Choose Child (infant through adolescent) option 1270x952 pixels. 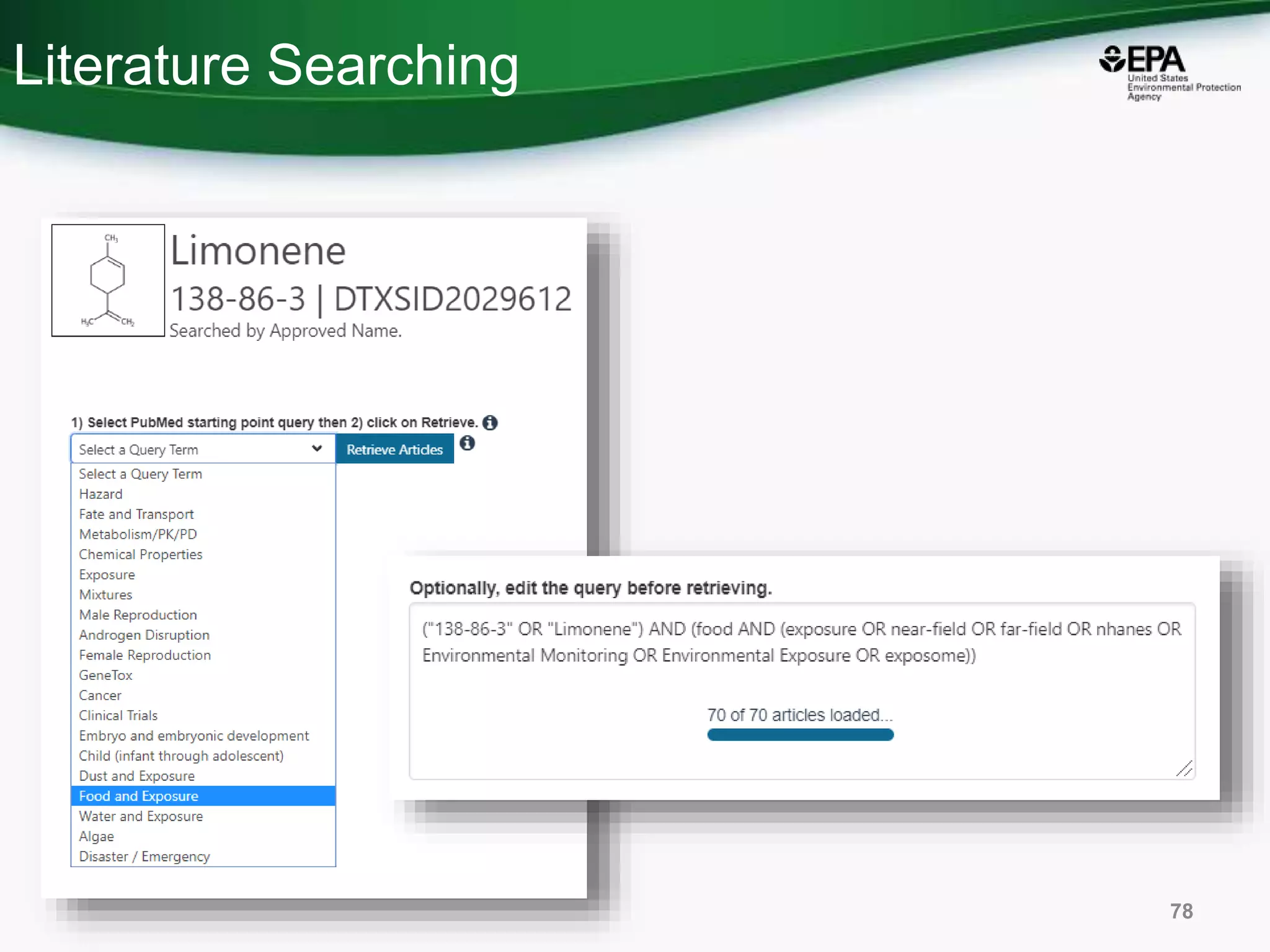pyautogui.click(x=203, y=756)
